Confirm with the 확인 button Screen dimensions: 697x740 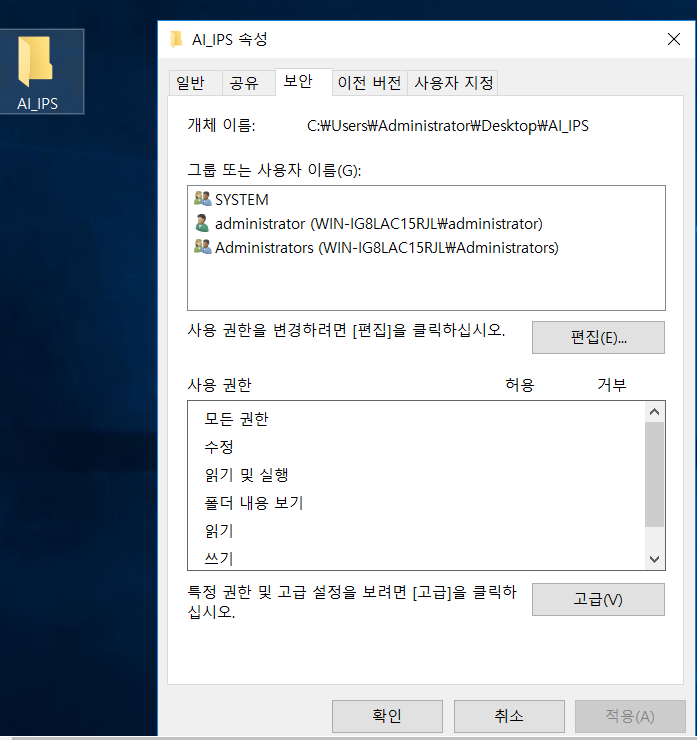click(x=387, y=716)
